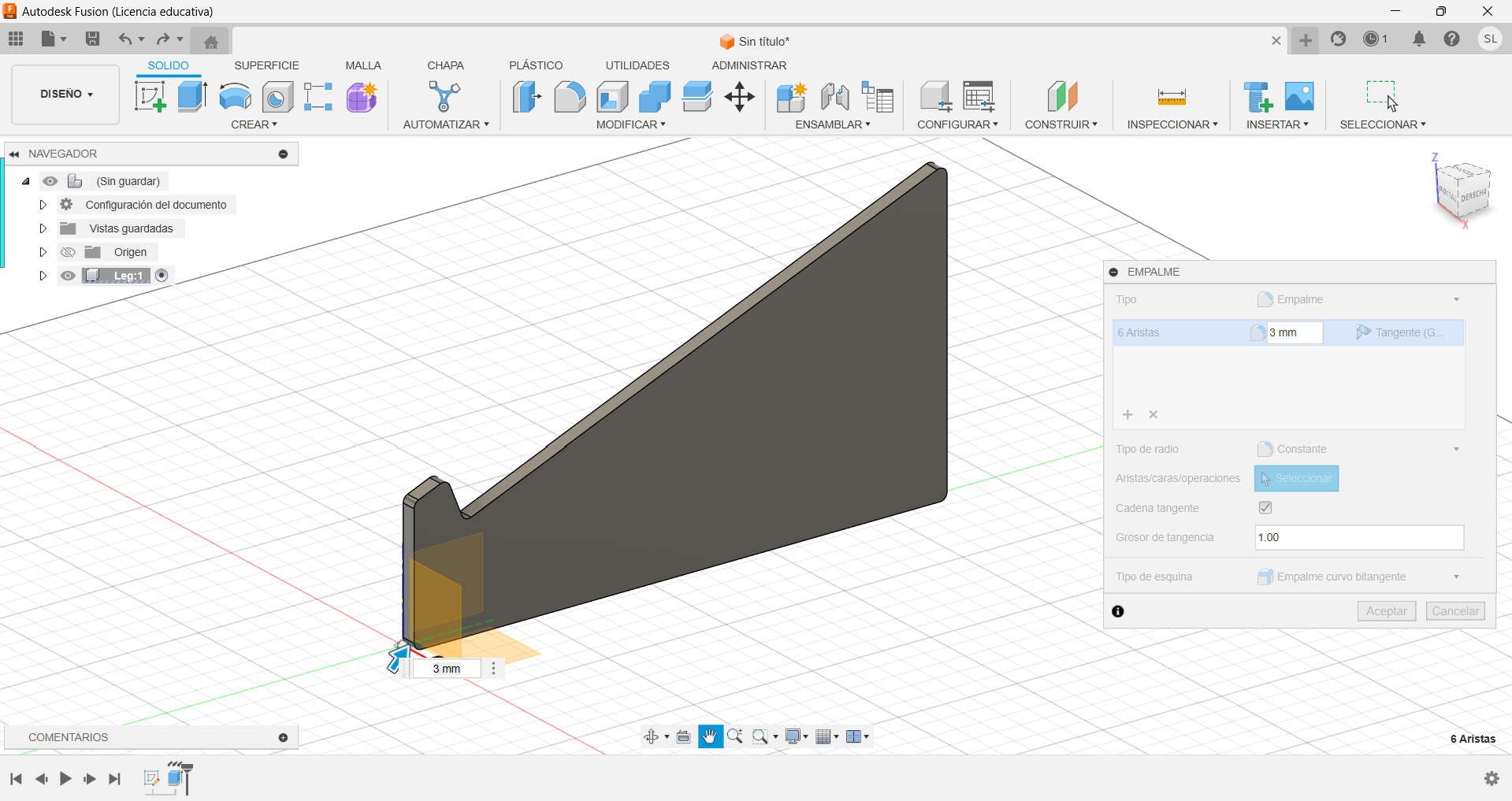Switch to the UTILIDADES tab
Image resolution: width=1512 pixels, height=801 pixels.
coord(637,65)
